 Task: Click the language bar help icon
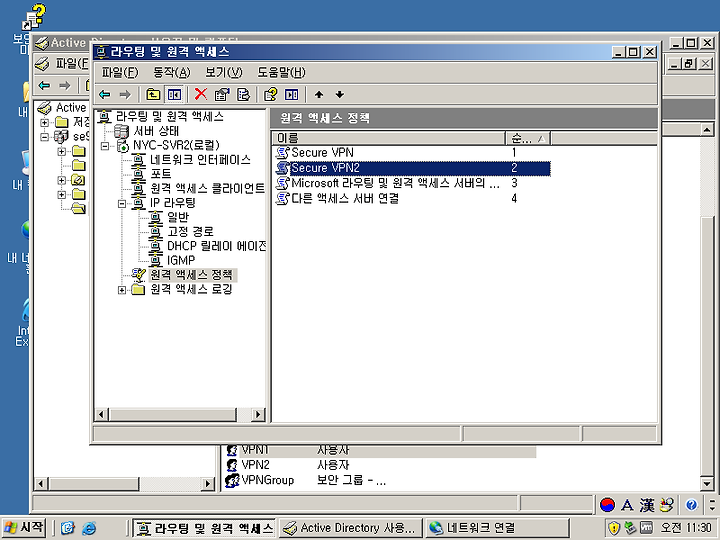pyautogui.click(x=691, y=505)
